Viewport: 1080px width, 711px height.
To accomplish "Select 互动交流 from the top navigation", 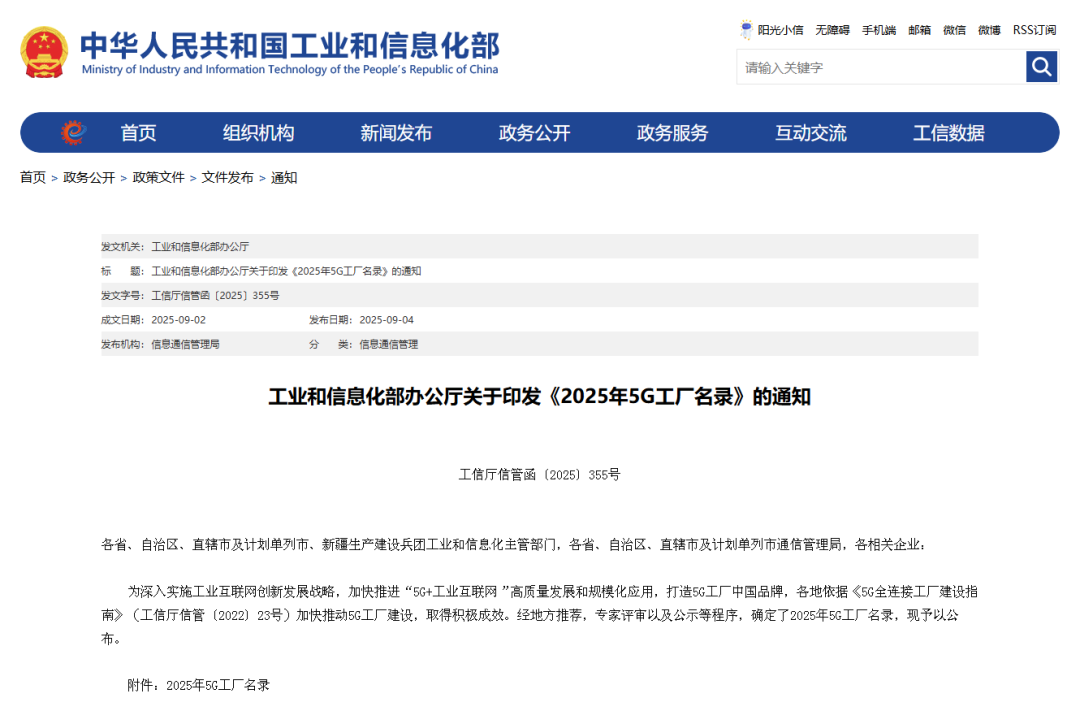I will (x=811, y=132).
